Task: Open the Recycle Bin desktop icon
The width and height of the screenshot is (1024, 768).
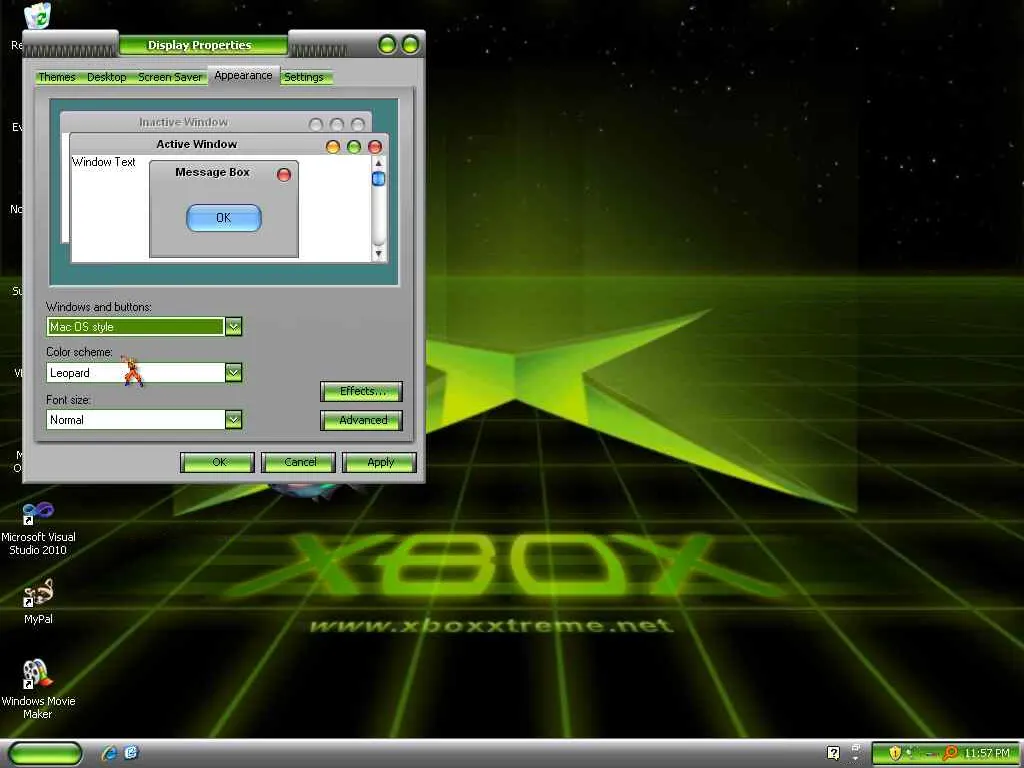Action: (38, 16)
